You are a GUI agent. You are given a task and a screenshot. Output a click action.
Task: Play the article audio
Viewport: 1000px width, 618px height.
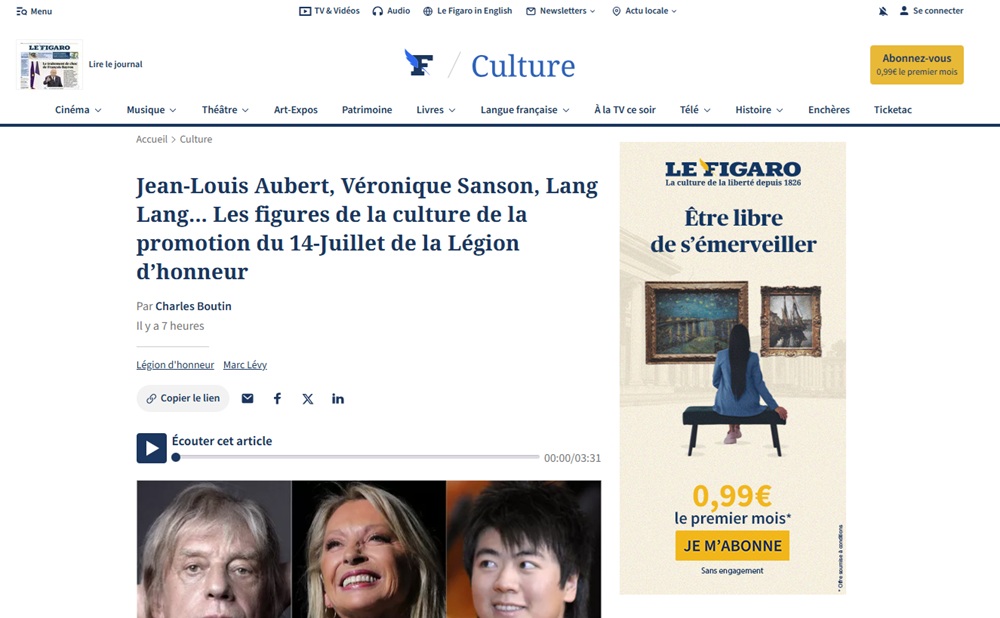tap(151, 448)
